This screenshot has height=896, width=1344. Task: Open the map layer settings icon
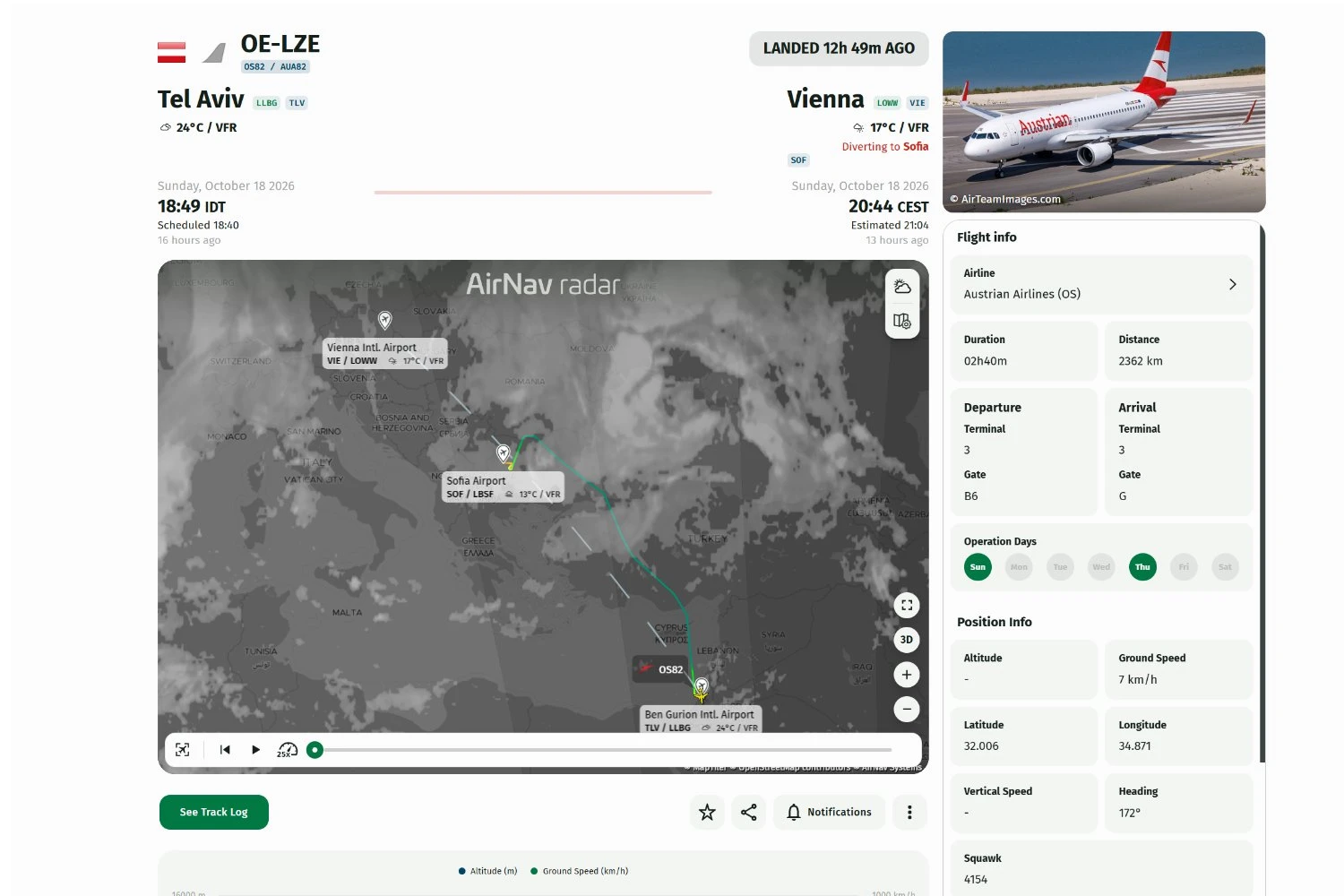click(x=902, y=321)
